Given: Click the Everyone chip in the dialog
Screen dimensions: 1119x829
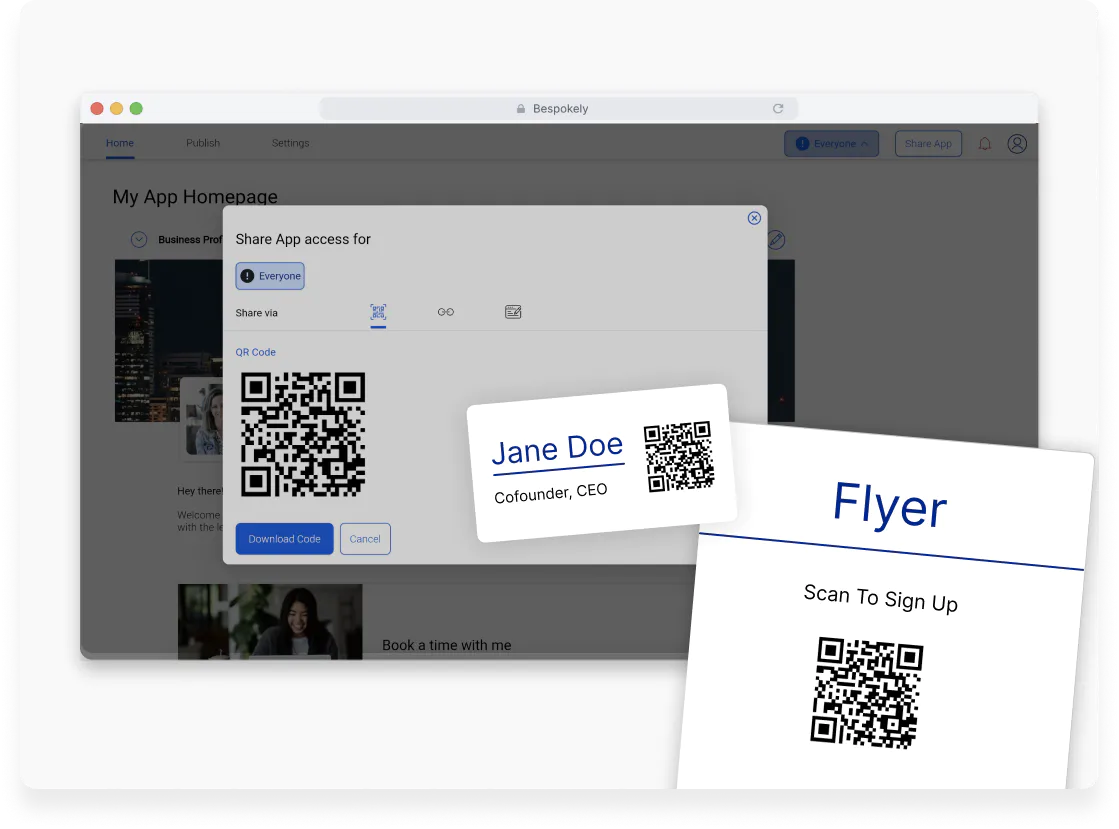Looking at the screenshot, I should [x=270, y=276].
